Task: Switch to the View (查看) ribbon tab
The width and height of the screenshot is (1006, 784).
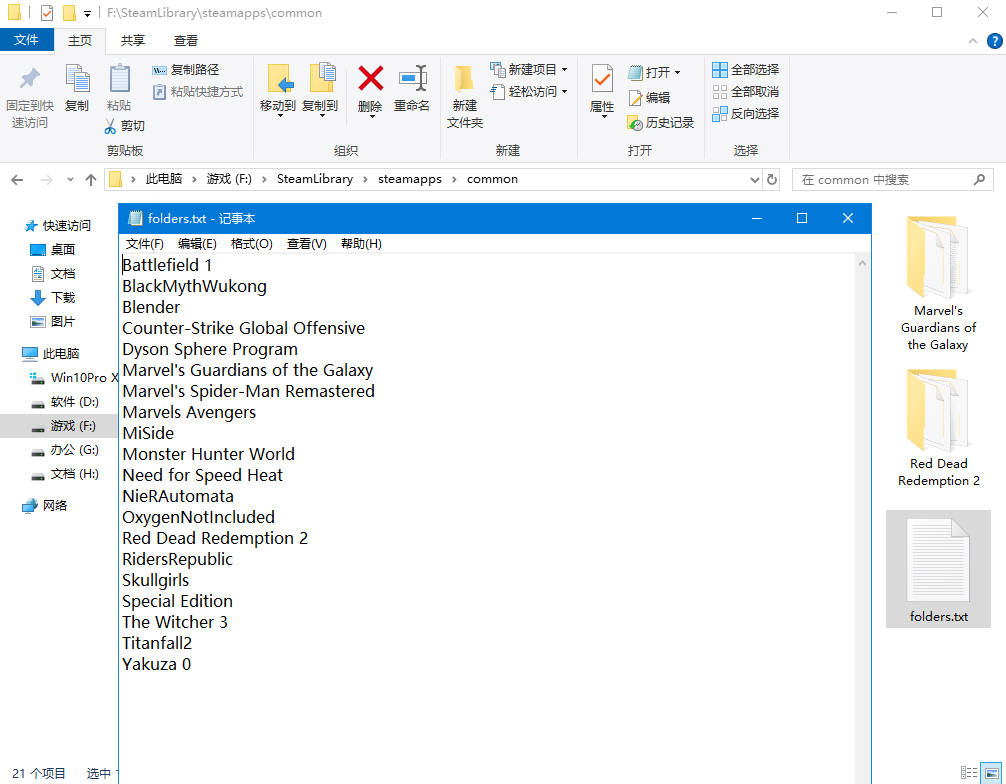Action: click(x=185, y=40)
